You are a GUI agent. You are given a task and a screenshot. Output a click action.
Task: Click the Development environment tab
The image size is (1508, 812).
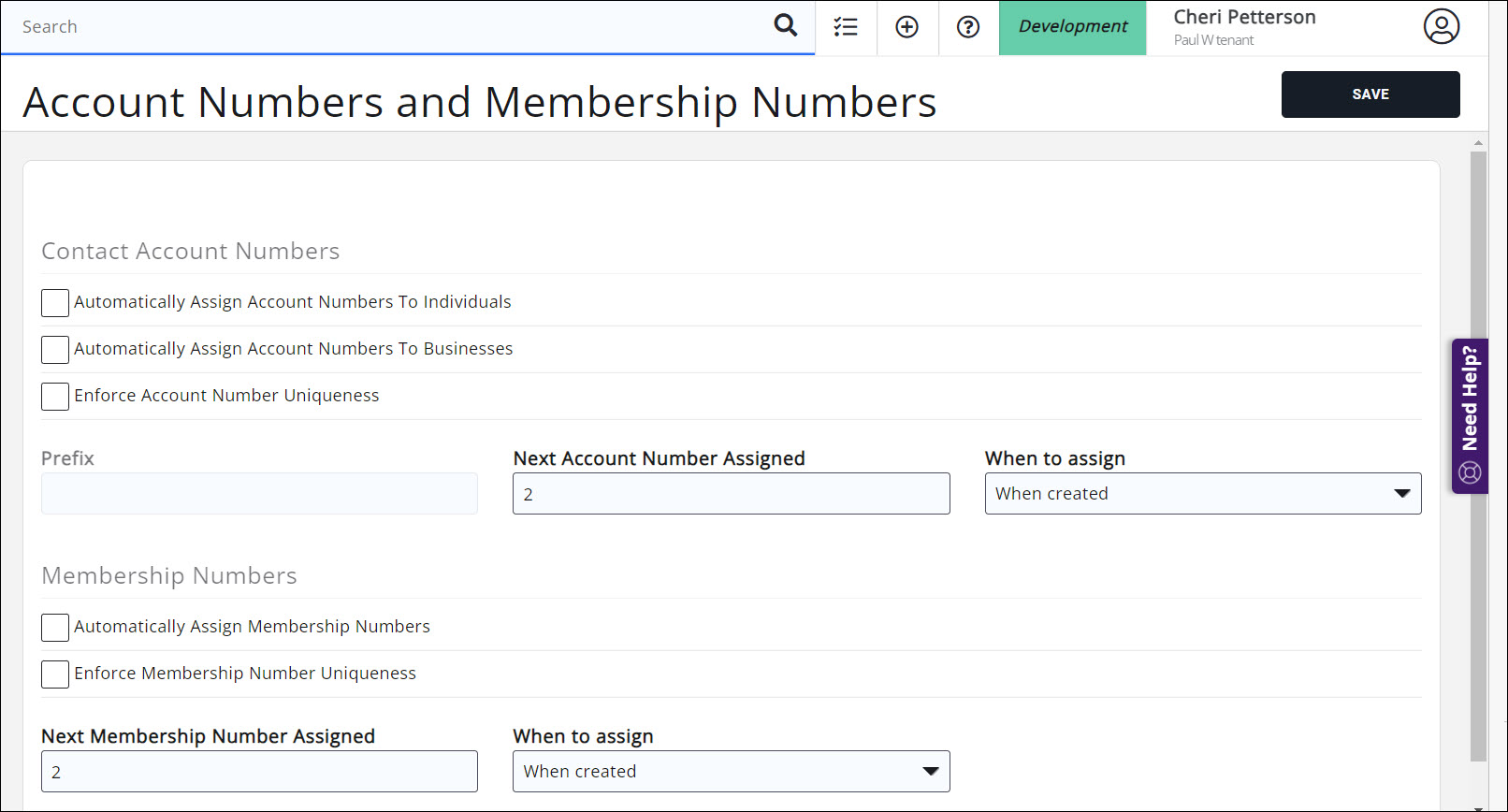pos(1072,27)
